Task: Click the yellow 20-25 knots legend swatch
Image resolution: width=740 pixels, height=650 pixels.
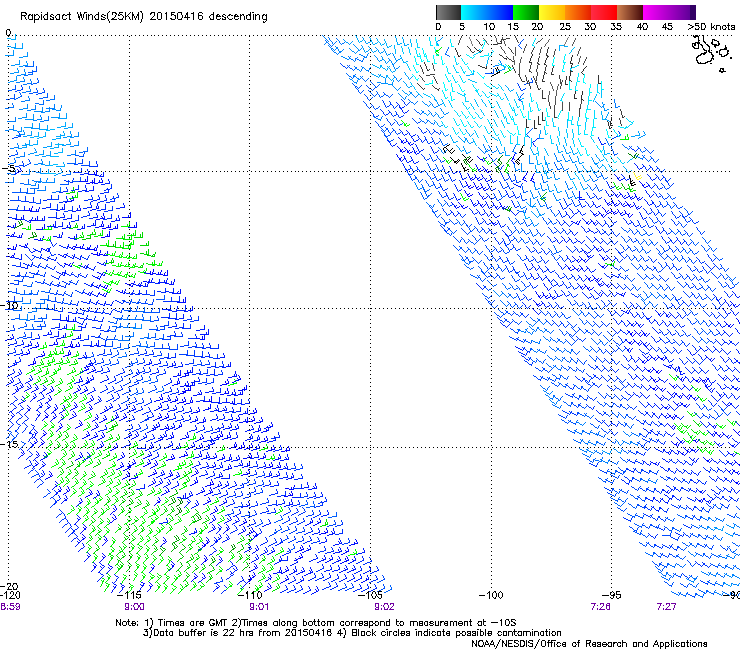Action: pyautogui.click(x=552, y=12)
